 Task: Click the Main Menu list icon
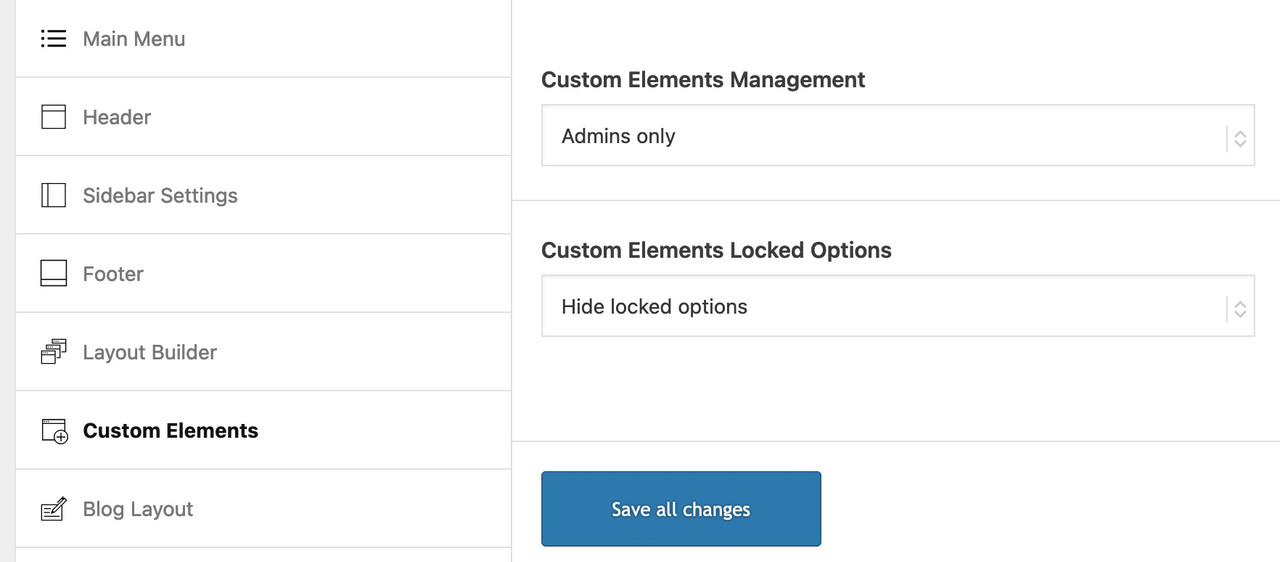[x=53, y=39]
